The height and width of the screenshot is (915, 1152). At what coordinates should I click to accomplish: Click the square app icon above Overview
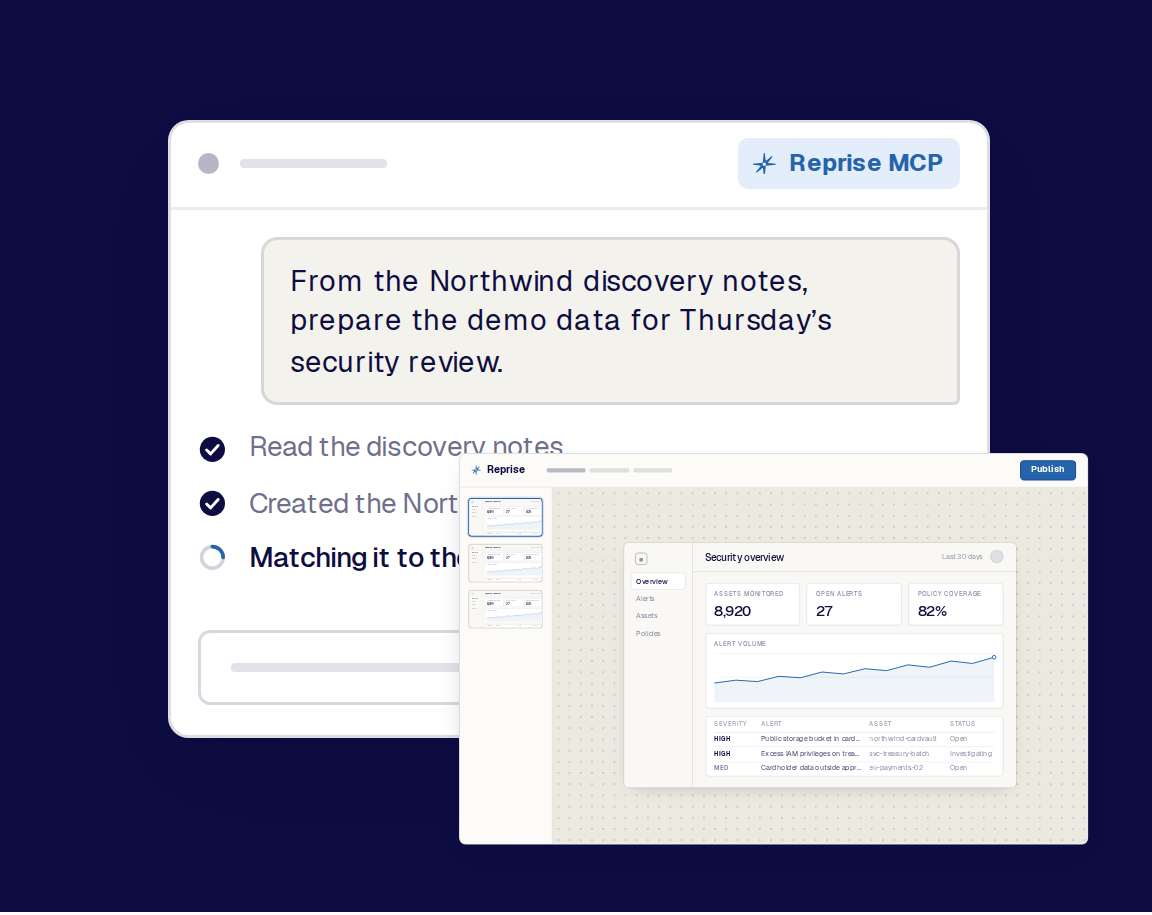pyautogui.click(x=641, y=559)
